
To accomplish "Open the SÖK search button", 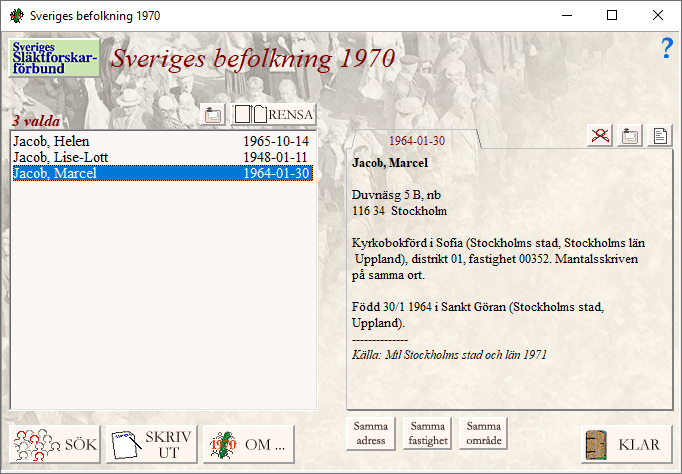I will [x=55, y=444].
